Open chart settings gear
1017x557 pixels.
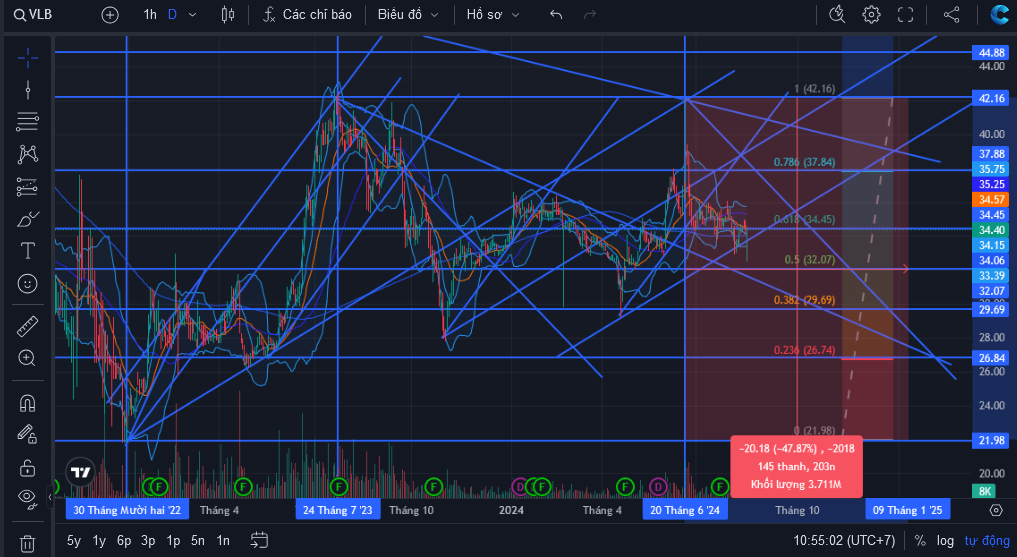(x=871, y=14)
